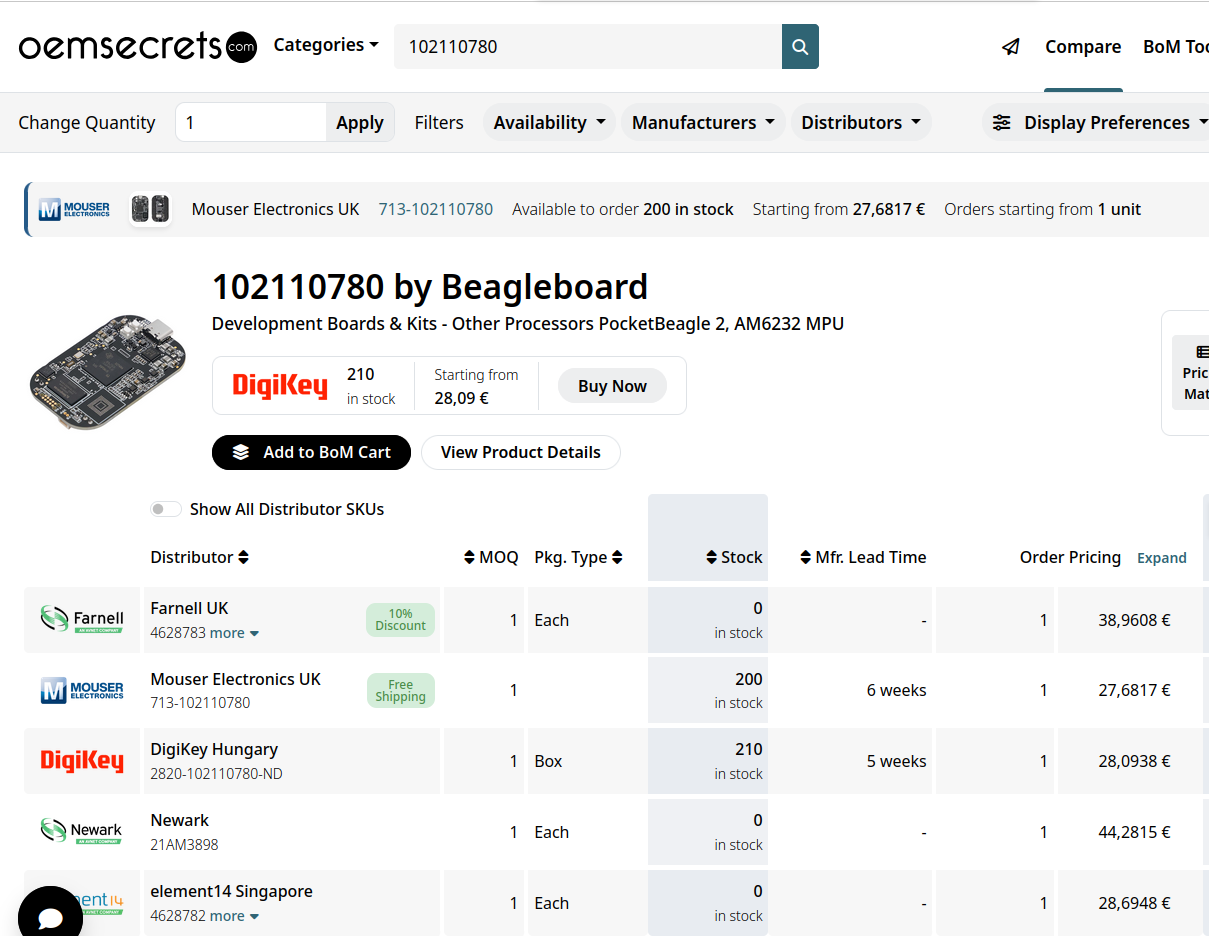
Task: Click the 6 weeks lead time cell
Action: click(896, 690)
